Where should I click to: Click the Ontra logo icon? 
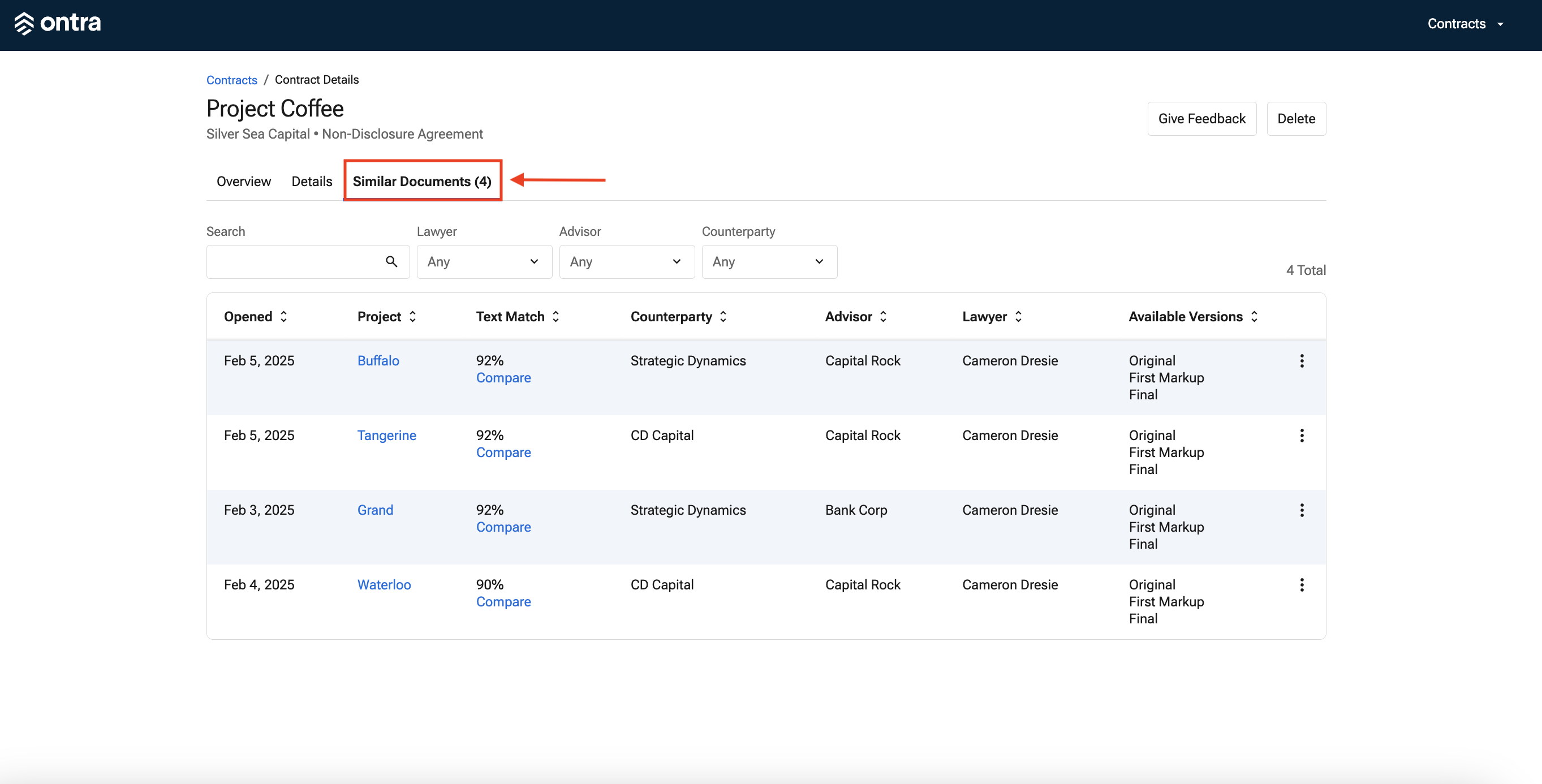pyautogui.click(x=24, y=23)
